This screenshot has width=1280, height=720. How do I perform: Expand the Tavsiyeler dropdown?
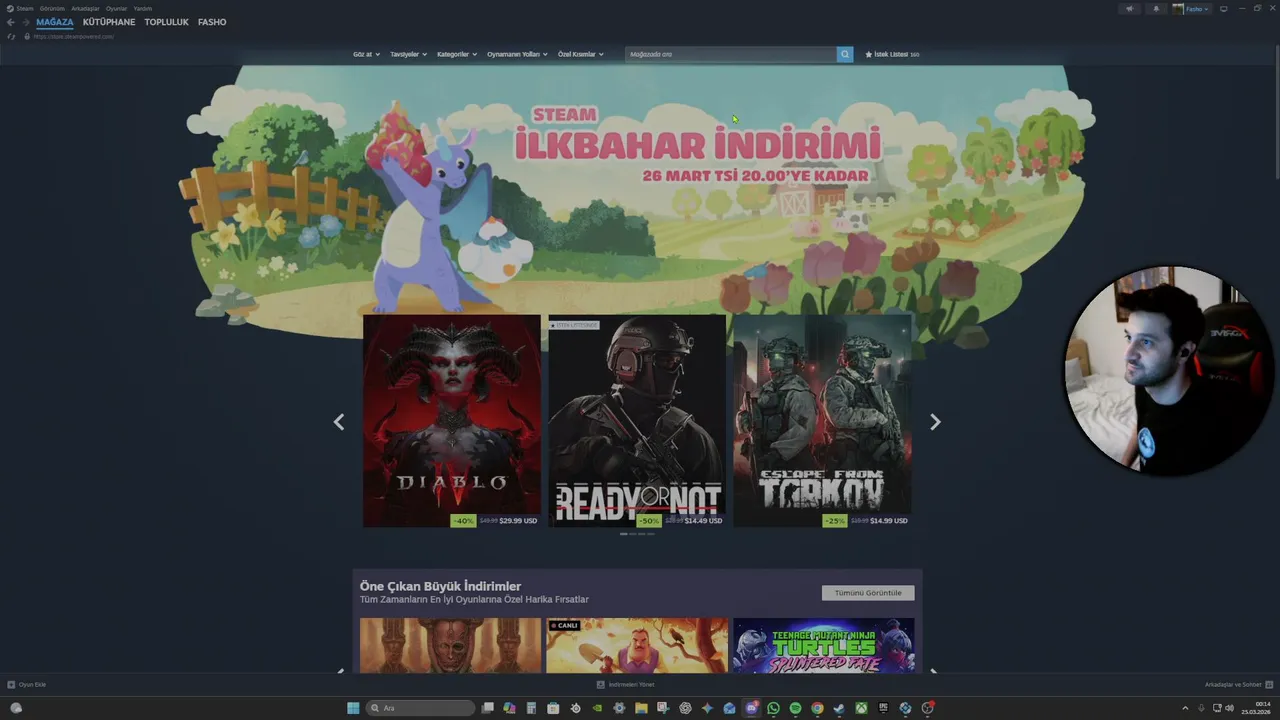coord(408,54)
